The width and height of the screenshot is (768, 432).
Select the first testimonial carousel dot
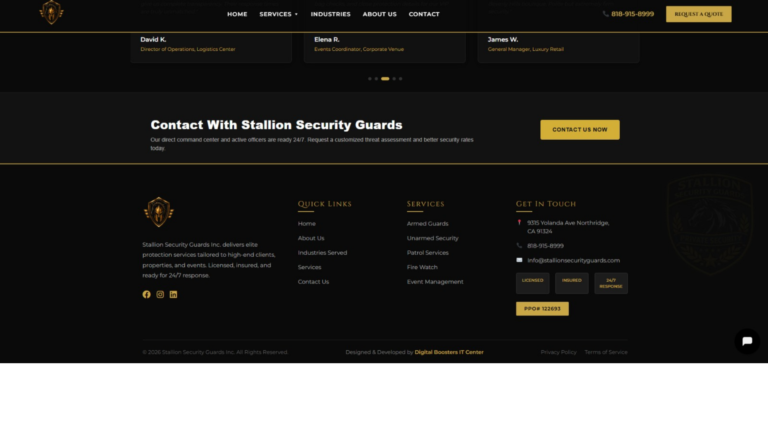[x=370, y=78]
